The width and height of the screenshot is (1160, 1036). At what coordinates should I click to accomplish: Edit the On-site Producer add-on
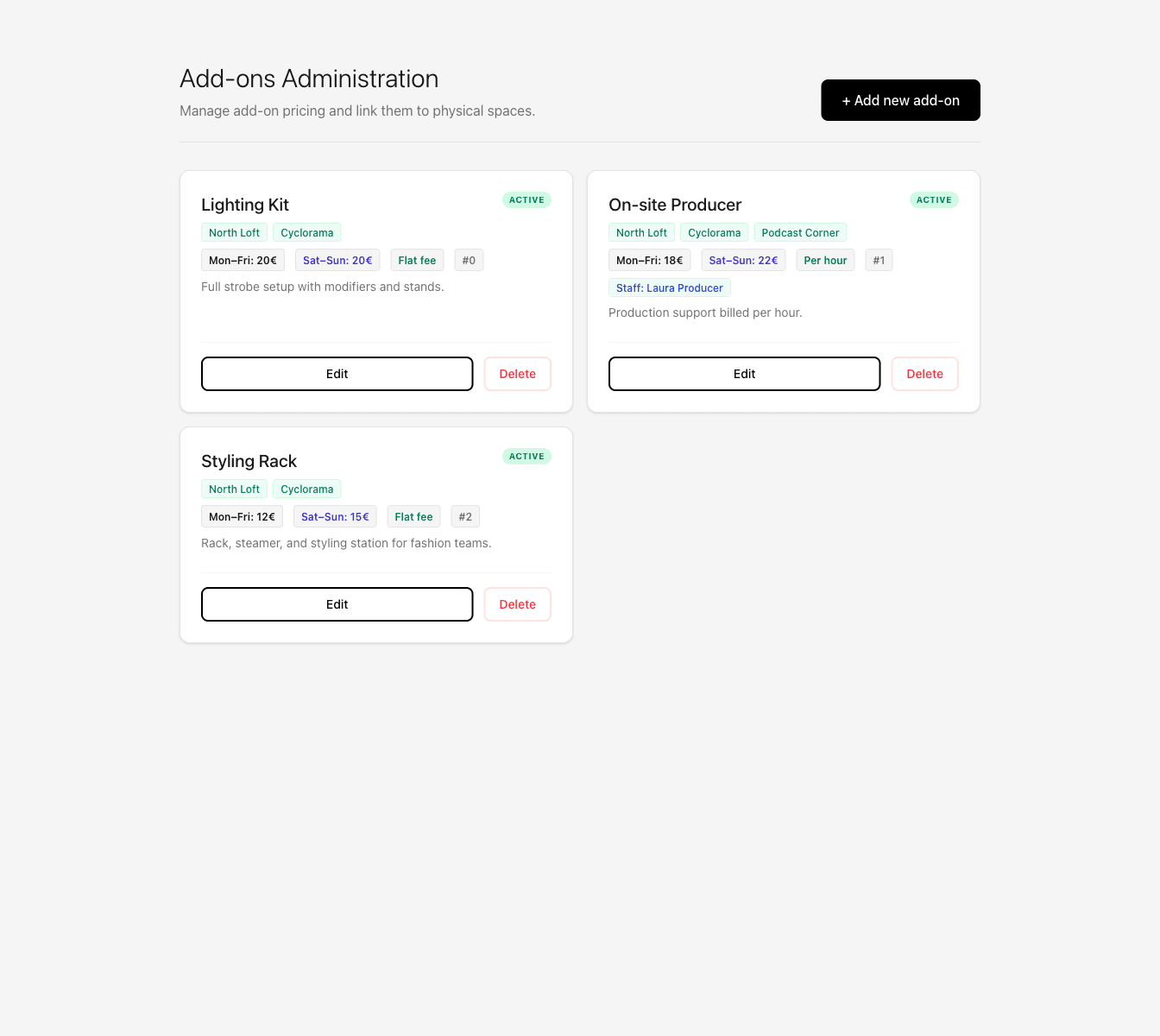point(744,374)
